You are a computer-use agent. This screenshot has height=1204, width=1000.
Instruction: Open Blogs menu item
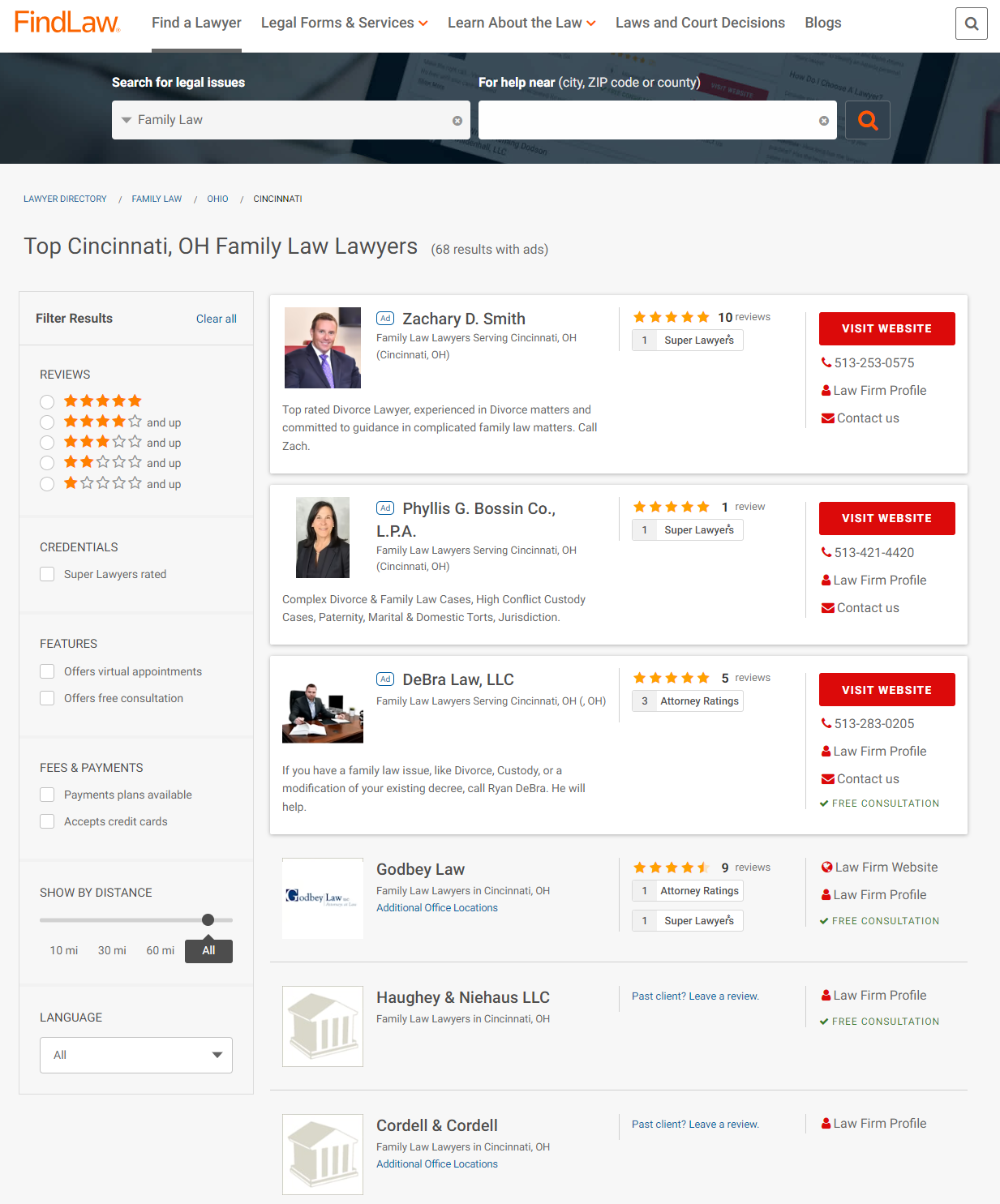coord(823,23)
